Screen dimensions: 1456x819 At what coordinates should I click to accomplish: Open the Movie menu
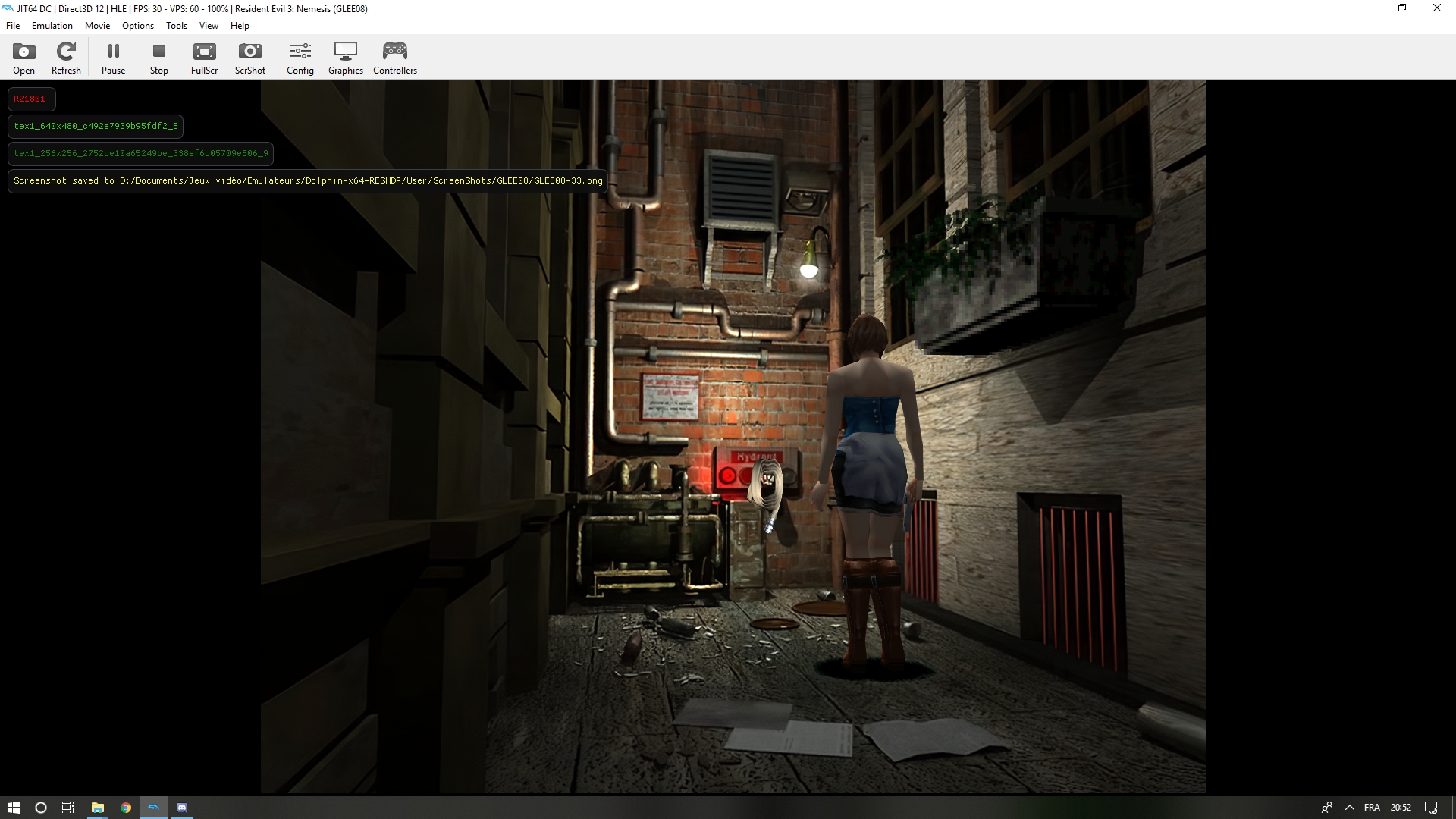click(x=97, y=26)
